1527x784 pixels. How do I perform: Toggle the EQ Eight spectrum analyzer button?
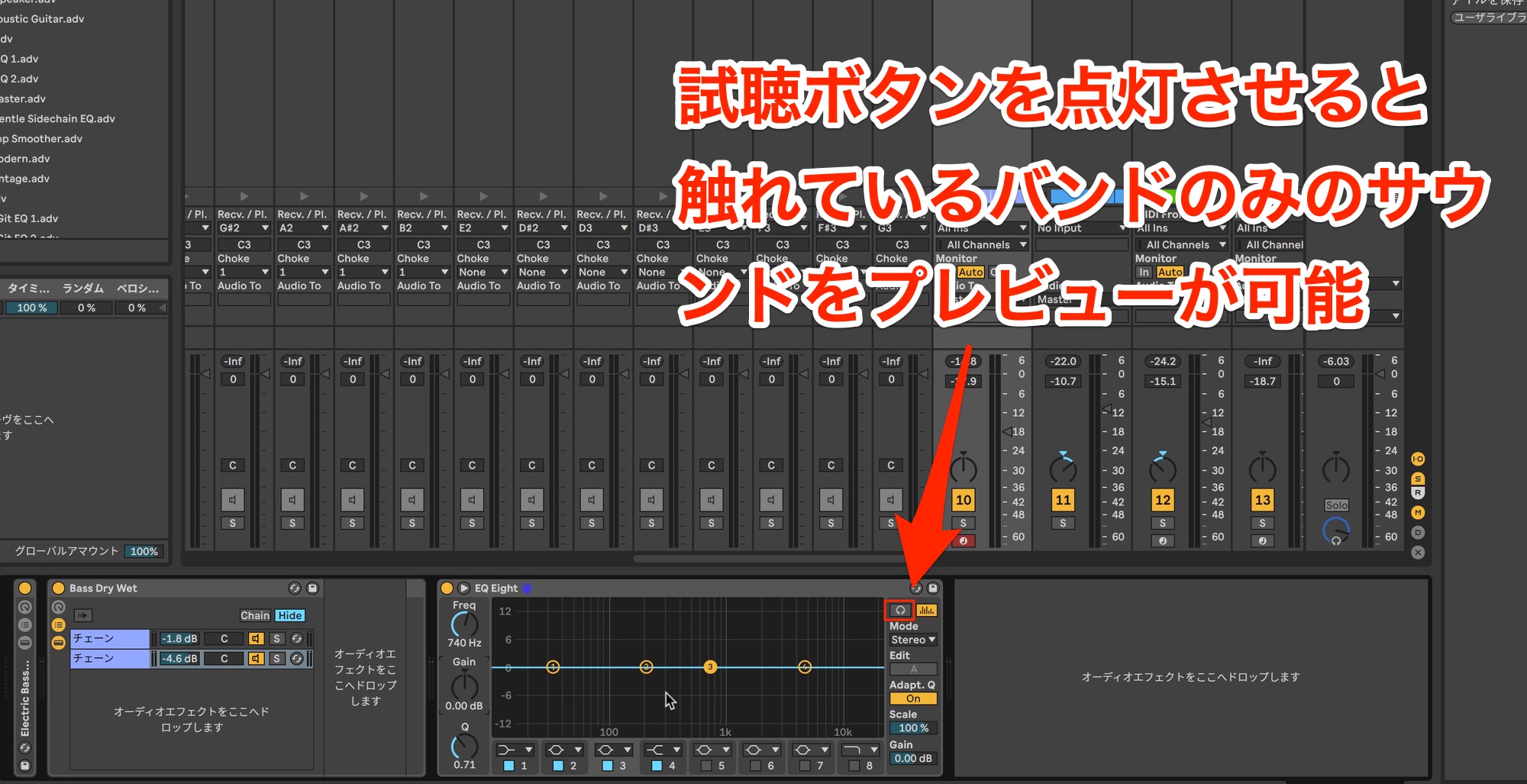(x=926, y=610)
